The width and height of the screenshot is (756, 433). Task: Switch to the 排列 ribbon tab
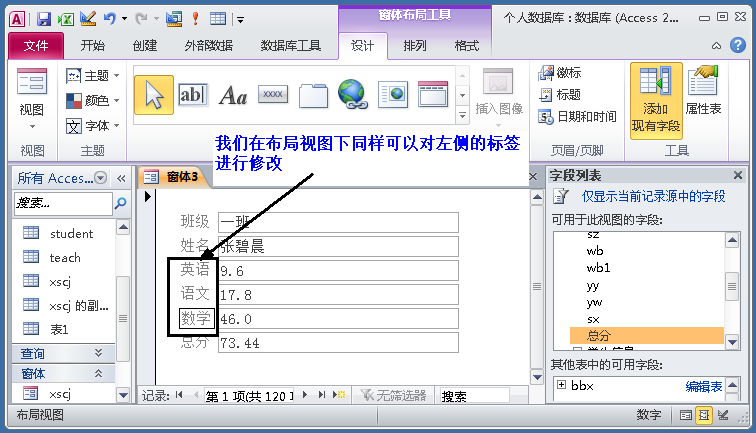tap(415, 45)
